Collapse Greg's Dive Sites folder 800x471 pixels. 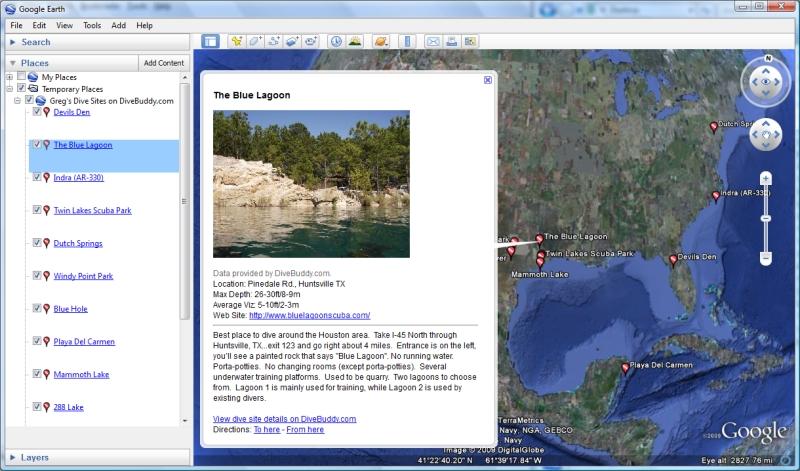point(17,101)
